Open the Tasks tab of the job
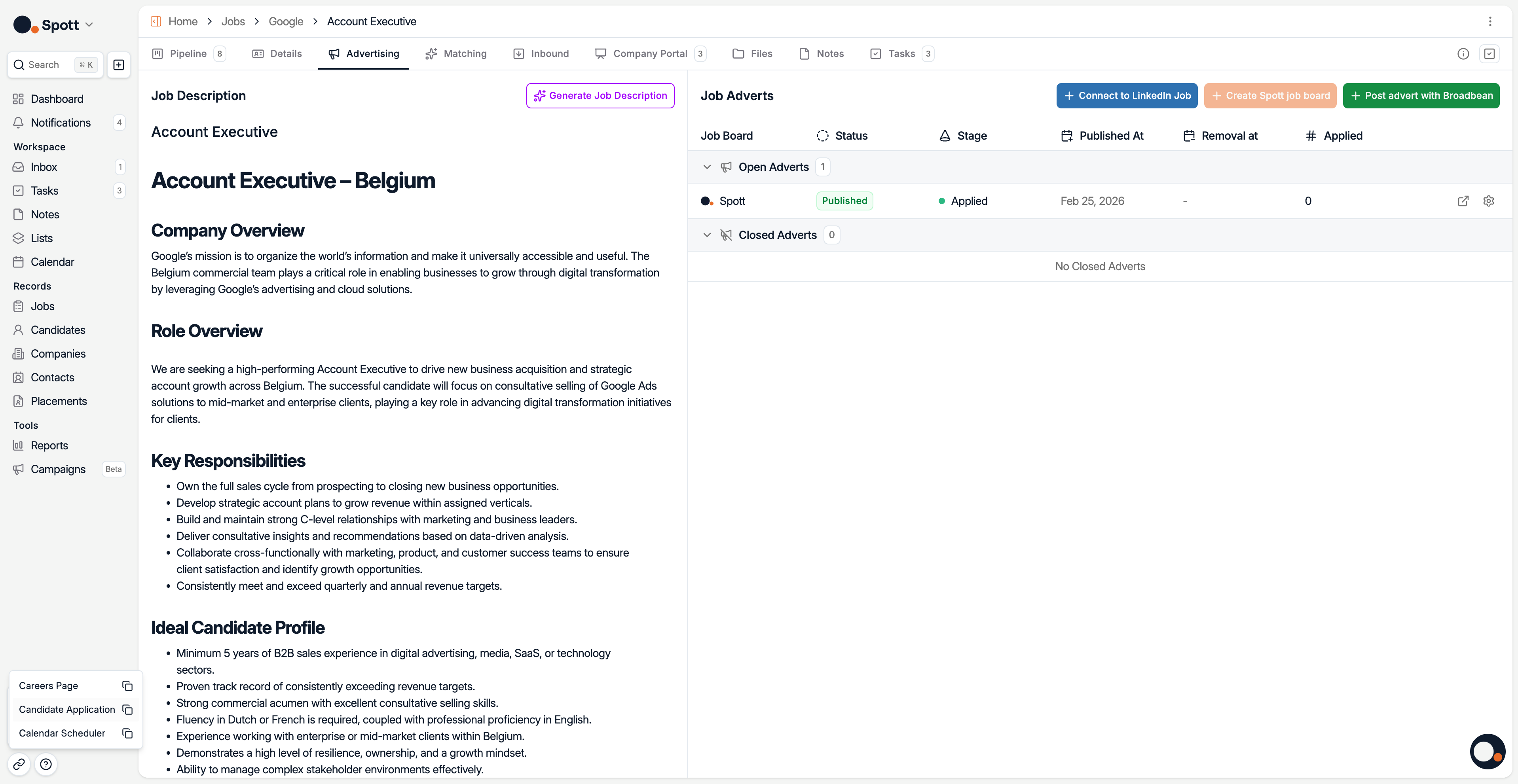The height and width of the screenshot is (784, 1518). tap(902, 54)
